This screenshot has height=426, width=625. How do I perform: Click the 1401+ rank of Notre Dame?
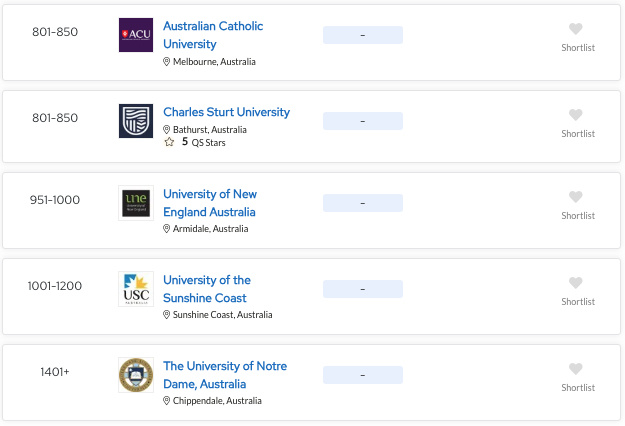click(x=55, y=372)
